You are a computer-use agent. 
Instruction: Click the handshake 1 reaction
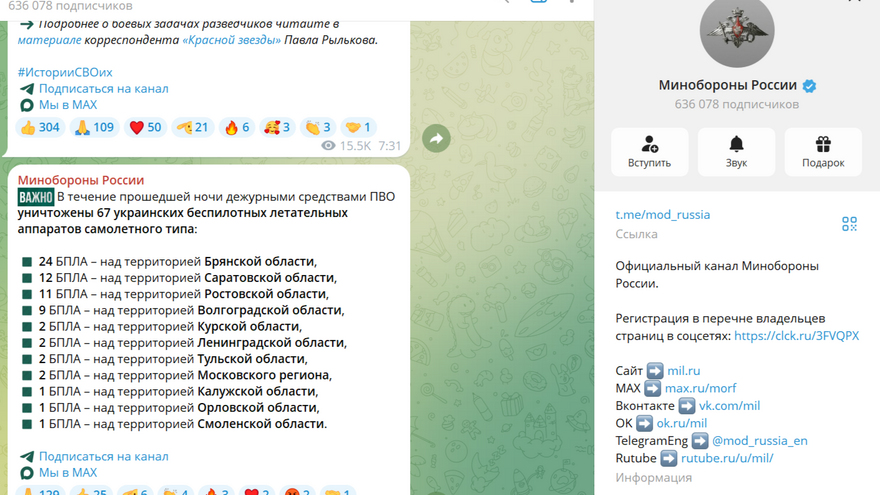pyautogui.click(x=359, y=127)
